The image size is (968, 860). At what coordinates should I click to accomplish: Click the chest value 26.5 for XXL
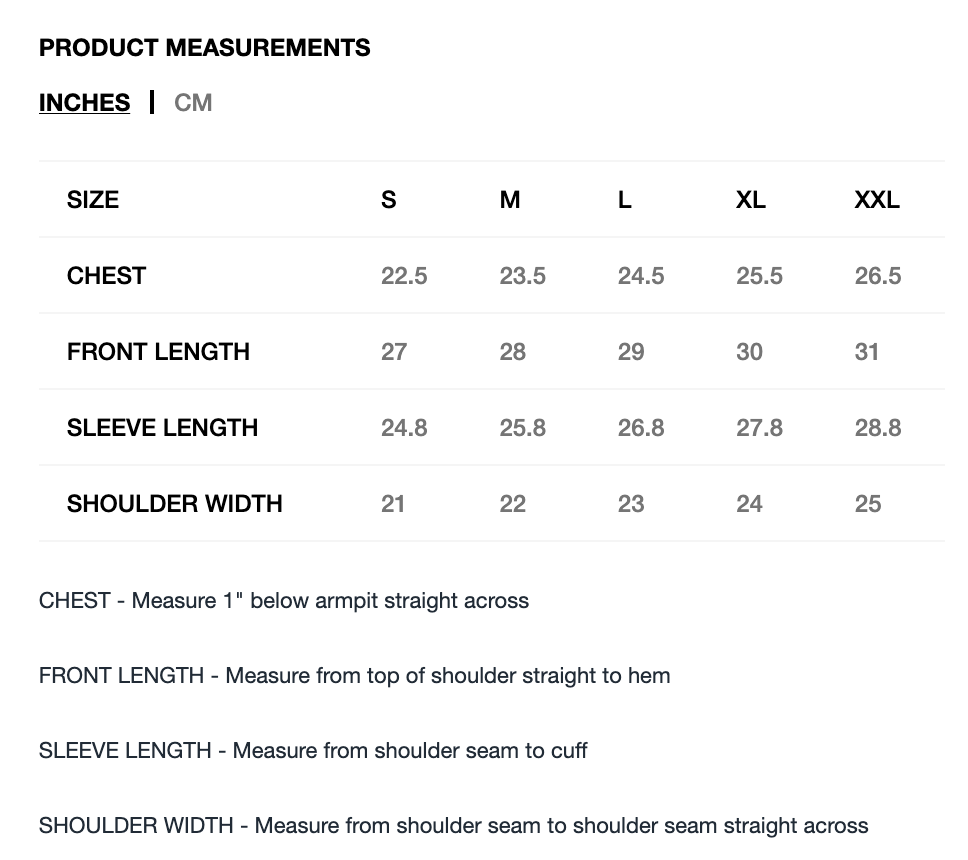(x=878, y=276)
